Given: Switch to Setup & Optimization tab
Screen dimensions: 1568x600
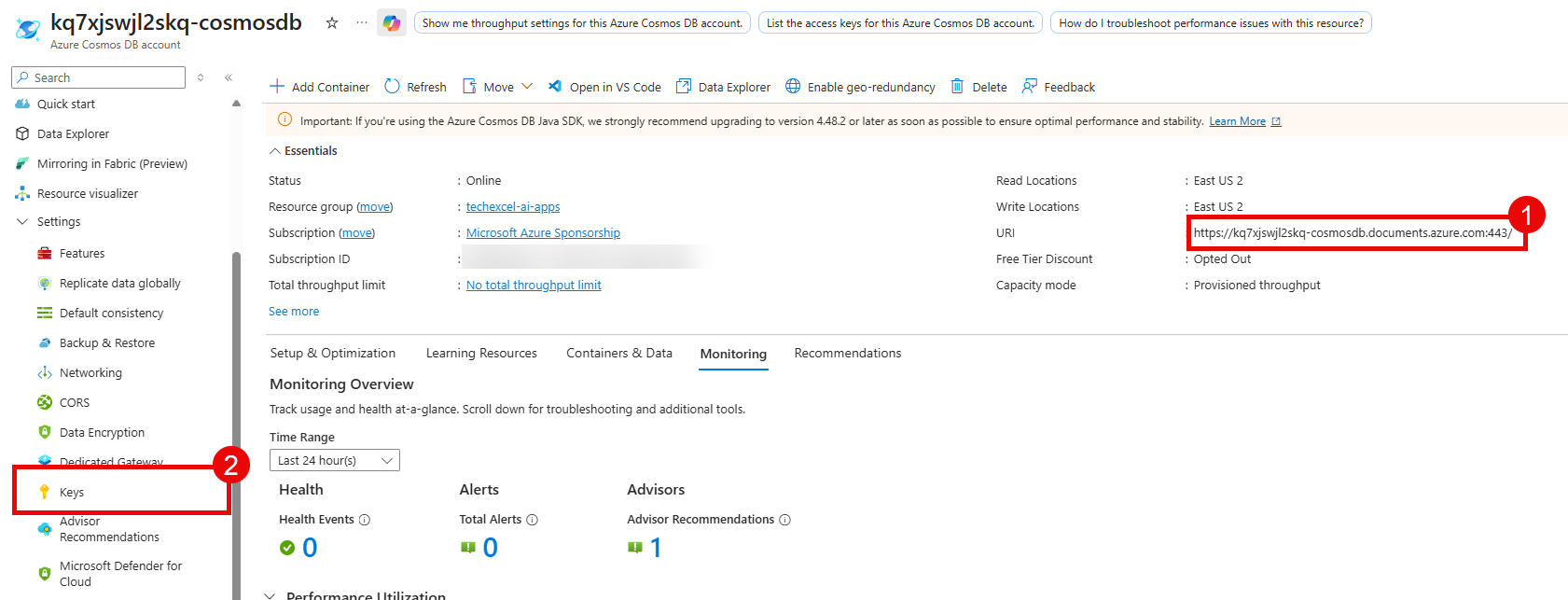Looking at the screenshot, I should pyautogui.click(x=333, y=353).
